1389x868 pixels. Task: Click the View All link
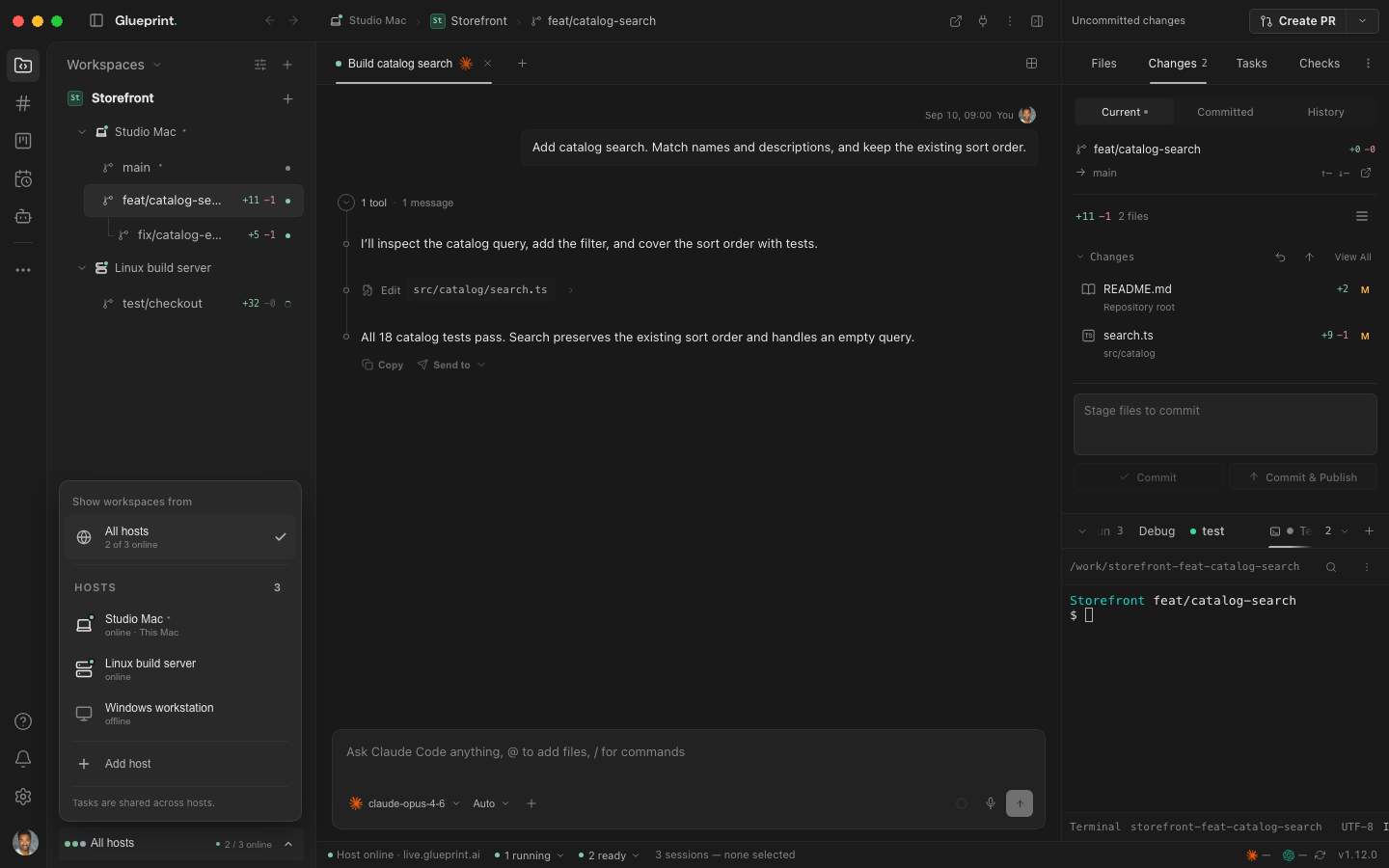[1352, 258]
